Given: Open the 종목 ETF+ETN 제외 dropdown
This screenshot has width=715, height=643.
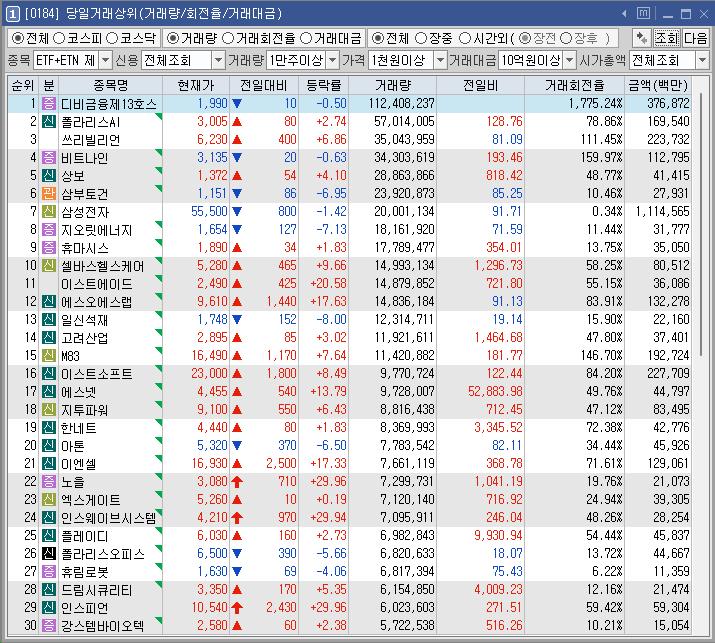Looking at the screenshot, I should [105, 60].
